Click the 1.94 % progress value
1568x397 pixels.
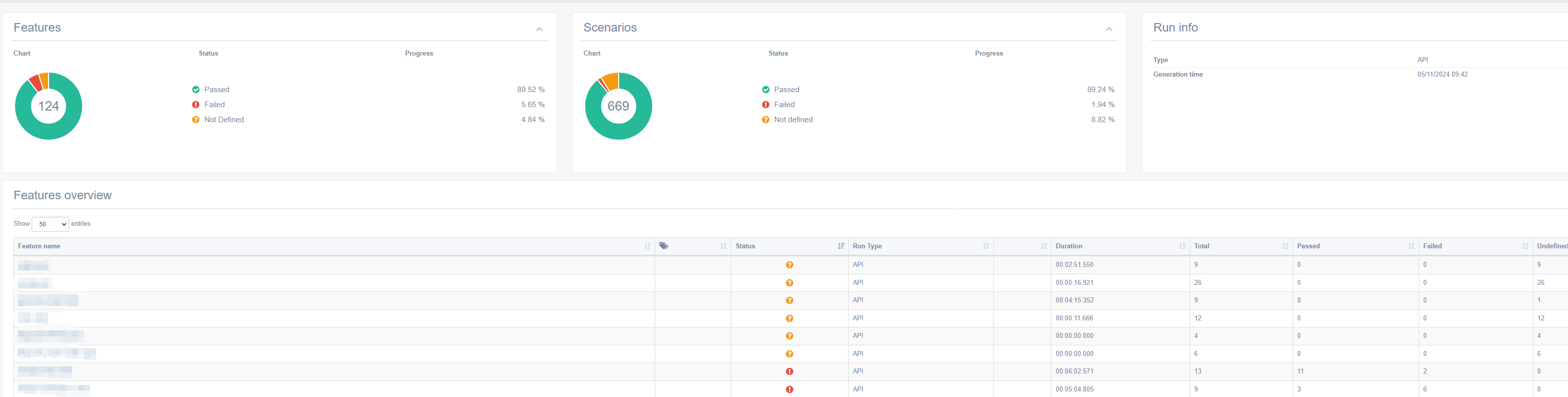click(x=1102, y=105)
